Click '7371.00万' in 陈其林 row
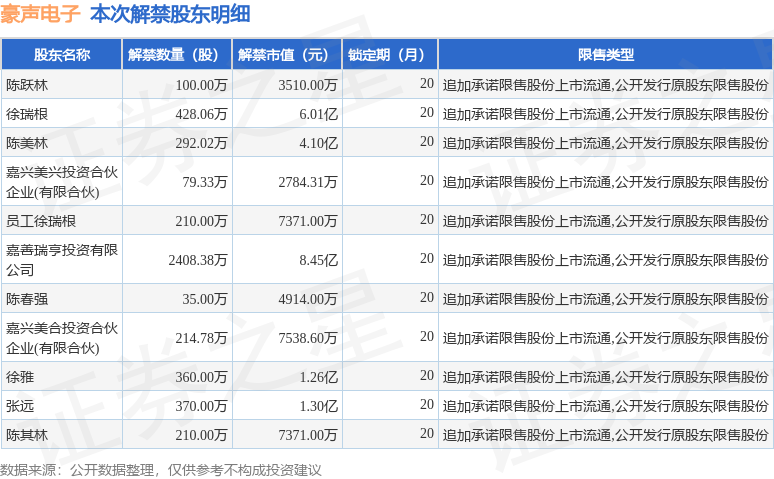The width and height of the screenshot is (774, 479). (308, 436)
